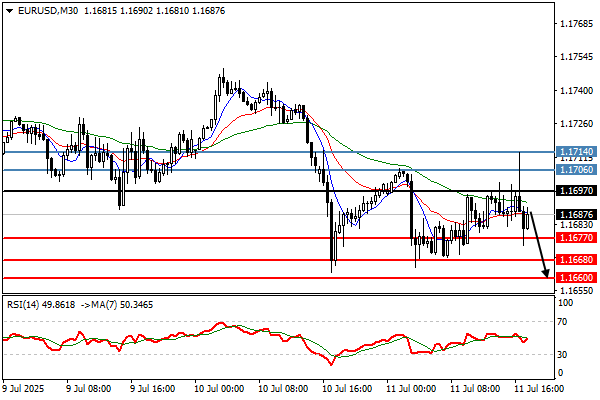Click the 1.16600 red support level label
The width and height of the screenshot is (600, 400).
(x=576, y=278)
